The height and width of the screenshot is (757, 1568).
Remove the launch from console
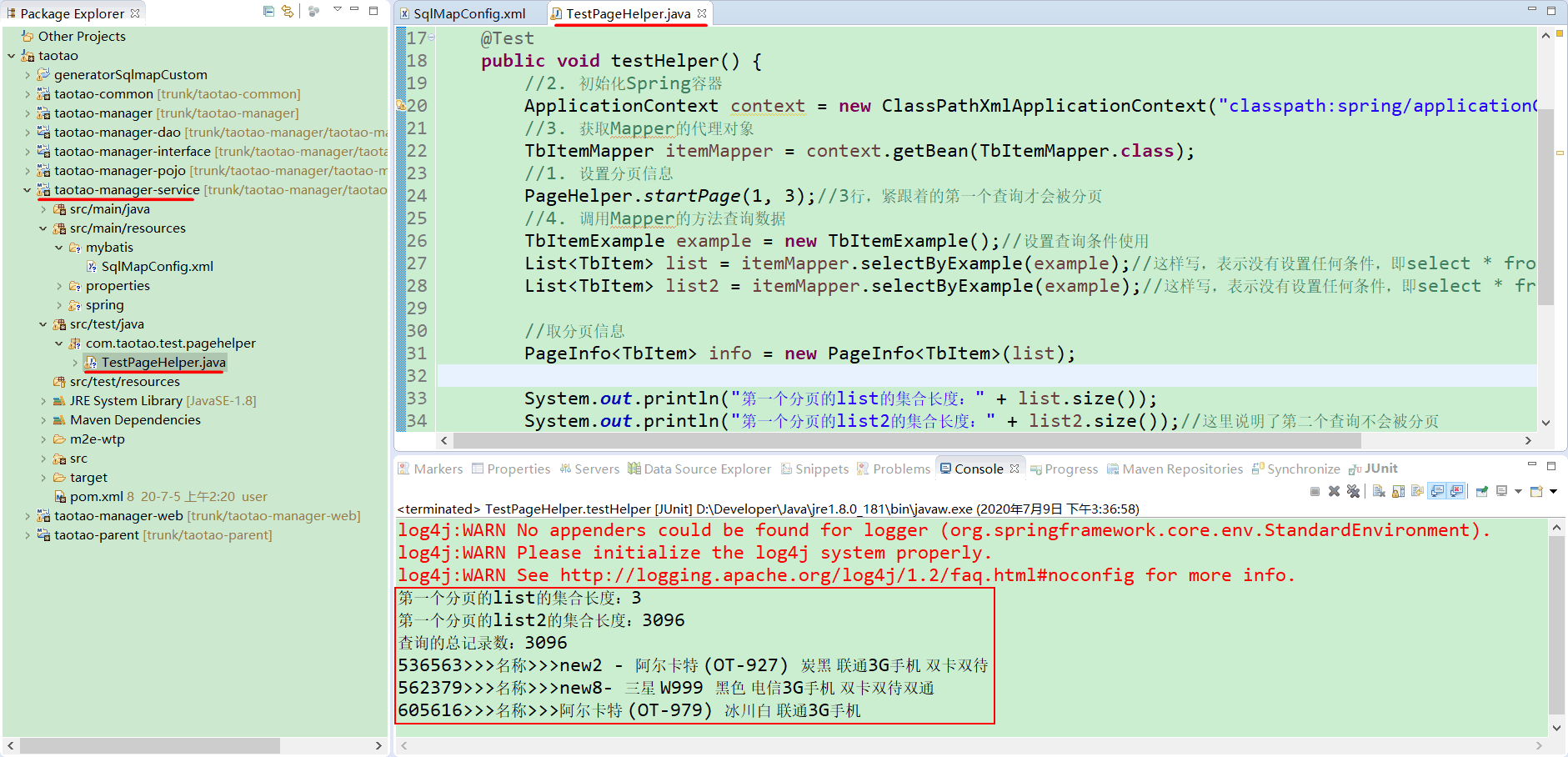(x=1334, y=491)
